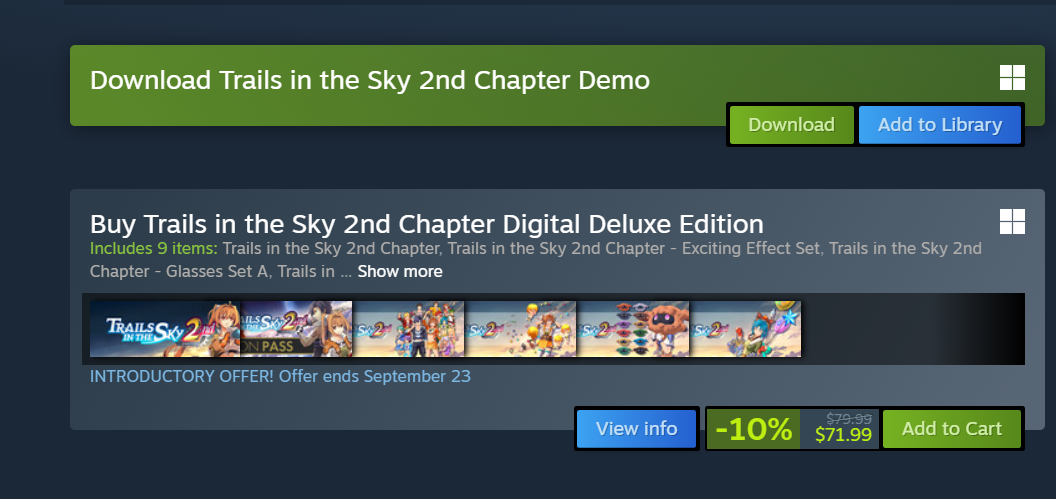Click the INTRODUCTORY OFFER ends September 23 text

point(280,376)
